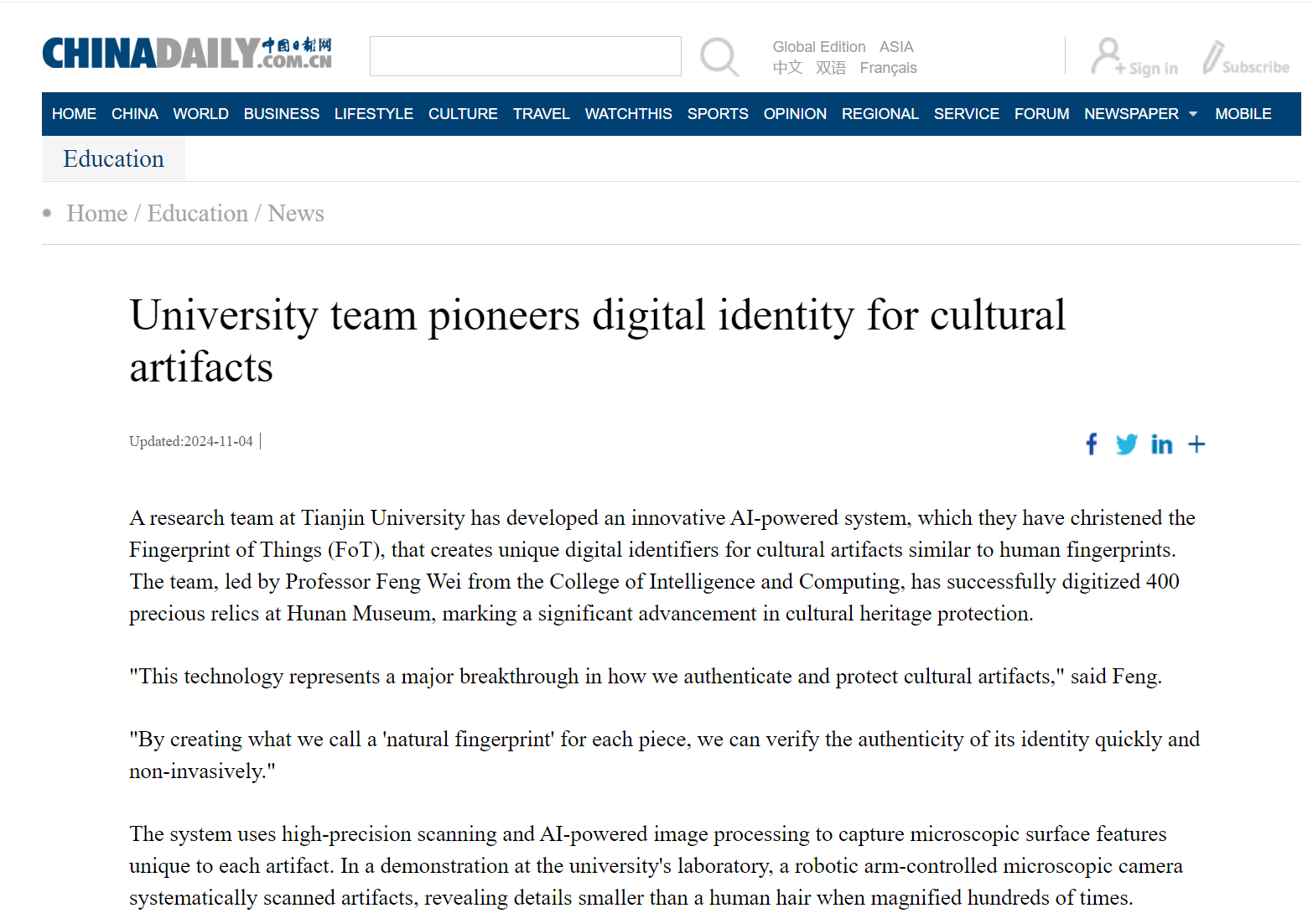The image size is (1313, 924).
Task: Share article on Twitter
Action: pos(1126,444)
